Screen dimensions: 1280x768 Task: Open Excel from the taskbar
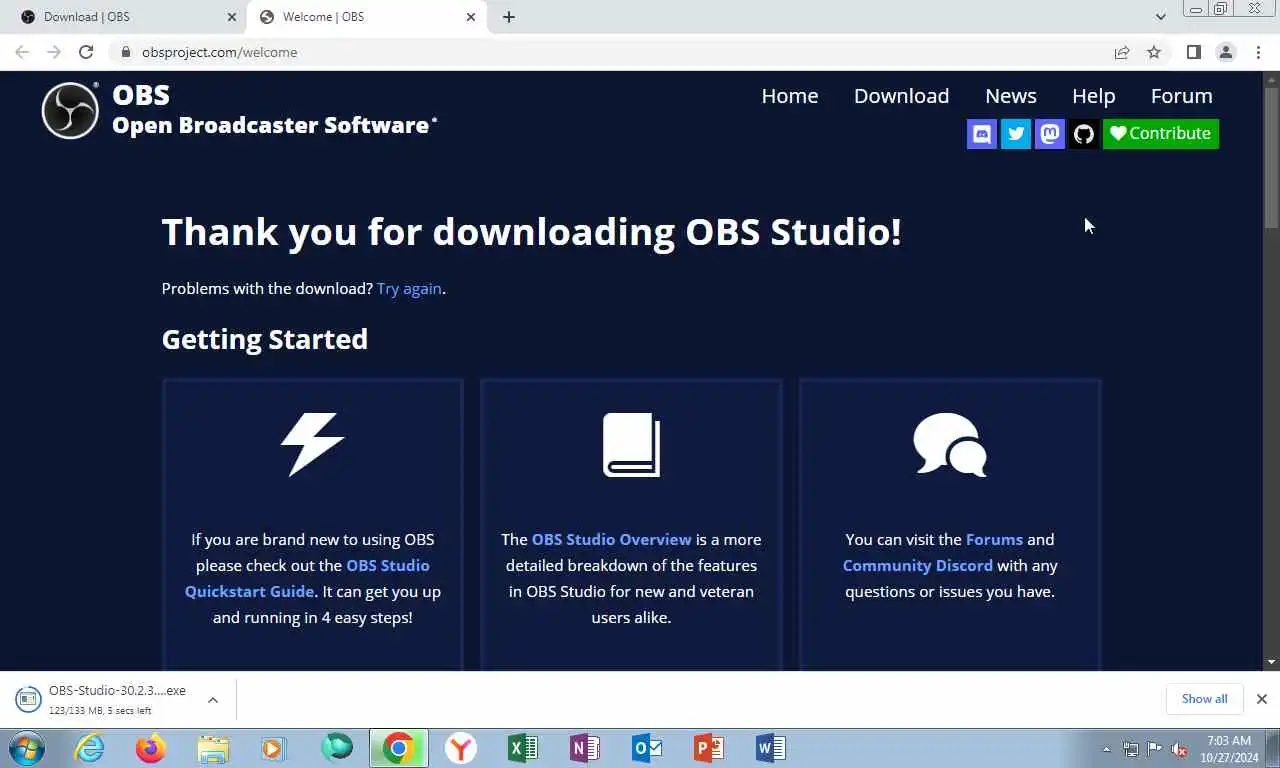(523, 748)
